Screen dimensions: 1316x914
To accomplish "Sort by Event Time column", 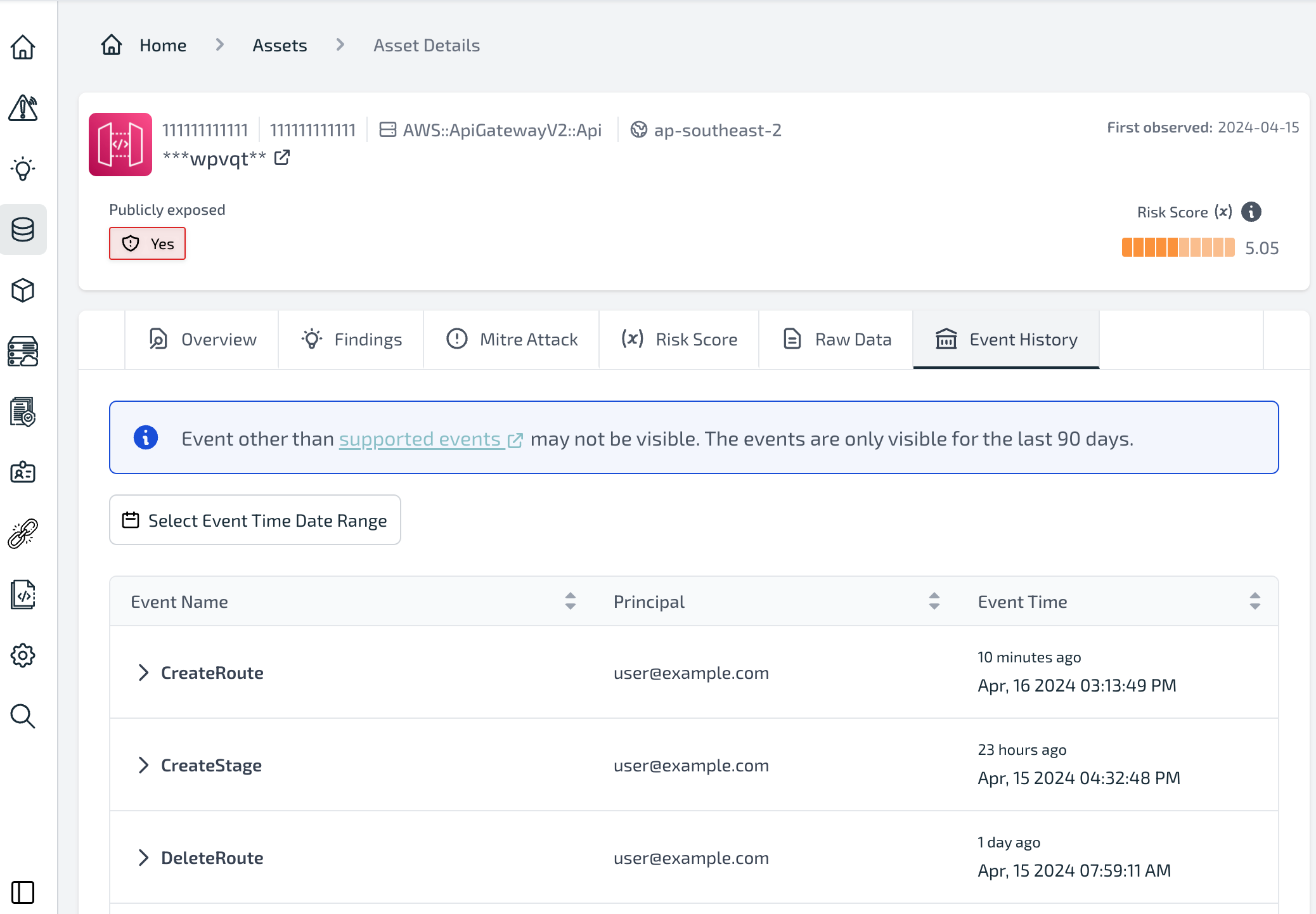I will (x=1255, y=601).
